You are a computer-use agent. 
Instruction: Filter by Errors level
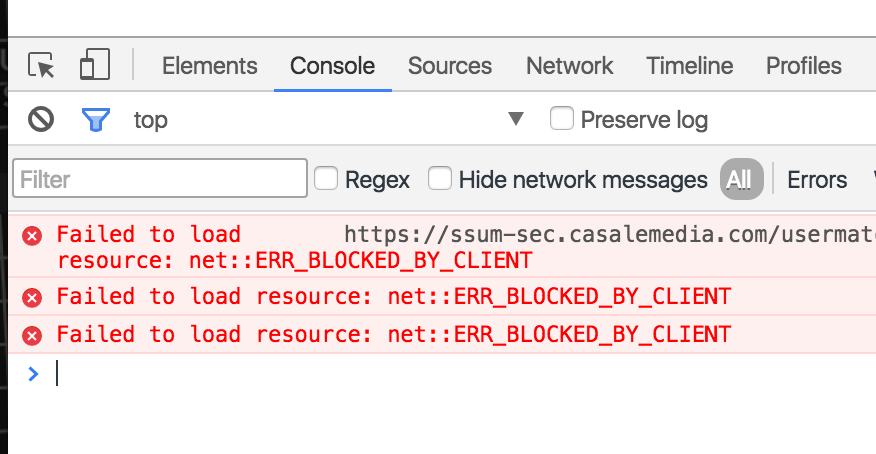point(817,180)
